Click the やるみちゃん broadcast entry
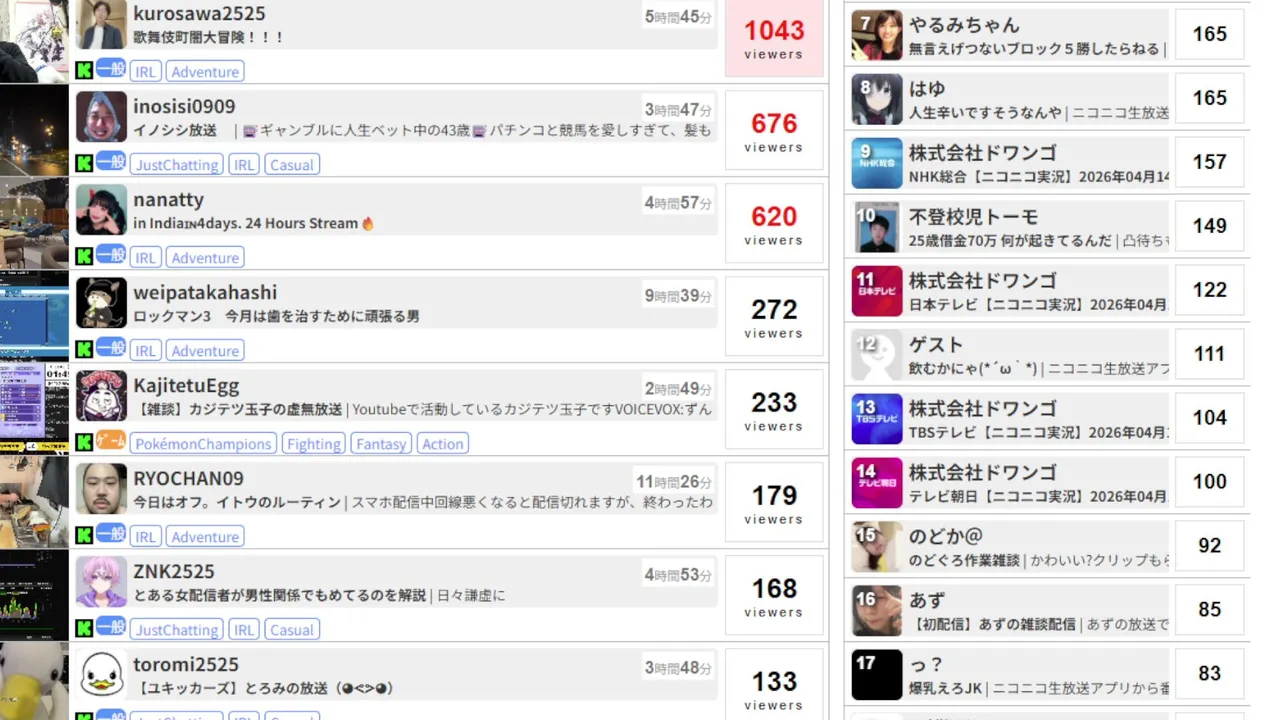Image resolution: width=1280 pixels, height=720 pixels. [1048, 34]
